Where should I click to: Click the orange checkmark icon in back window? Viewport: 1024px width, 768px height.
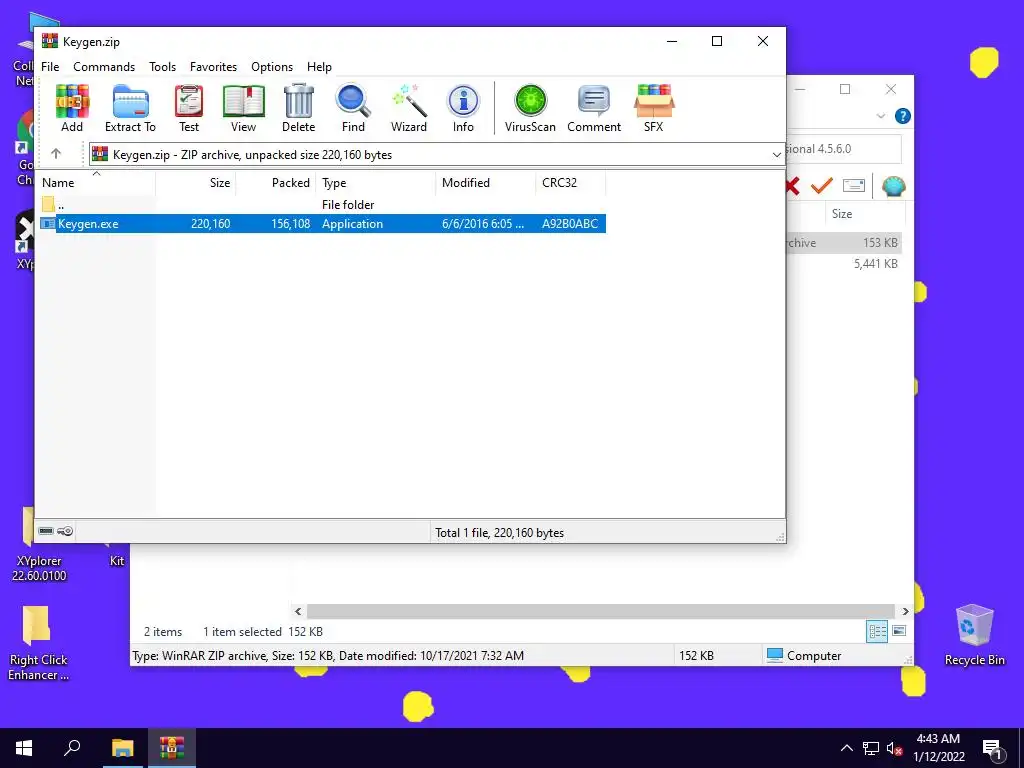tap(822, 186)
